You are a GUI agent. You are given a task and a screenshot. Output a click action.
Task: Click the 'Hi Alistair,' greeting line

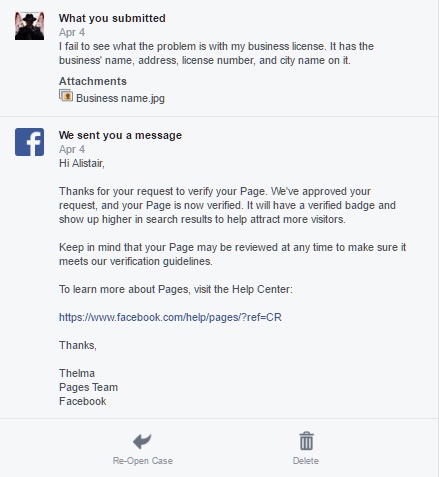(x=82, y=163)
